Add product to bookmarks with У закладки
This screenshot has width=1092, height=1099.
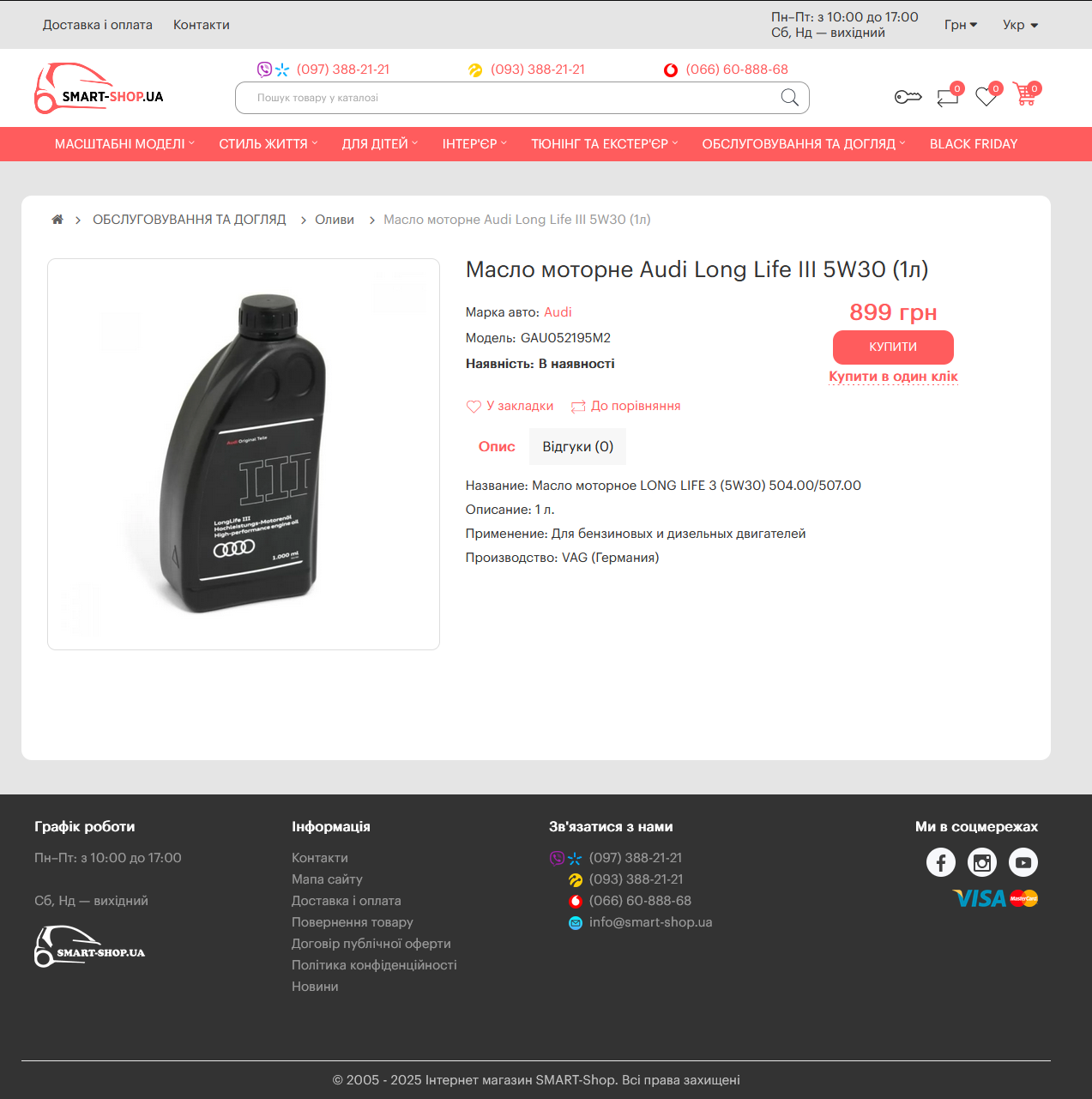tap(510, 406)
